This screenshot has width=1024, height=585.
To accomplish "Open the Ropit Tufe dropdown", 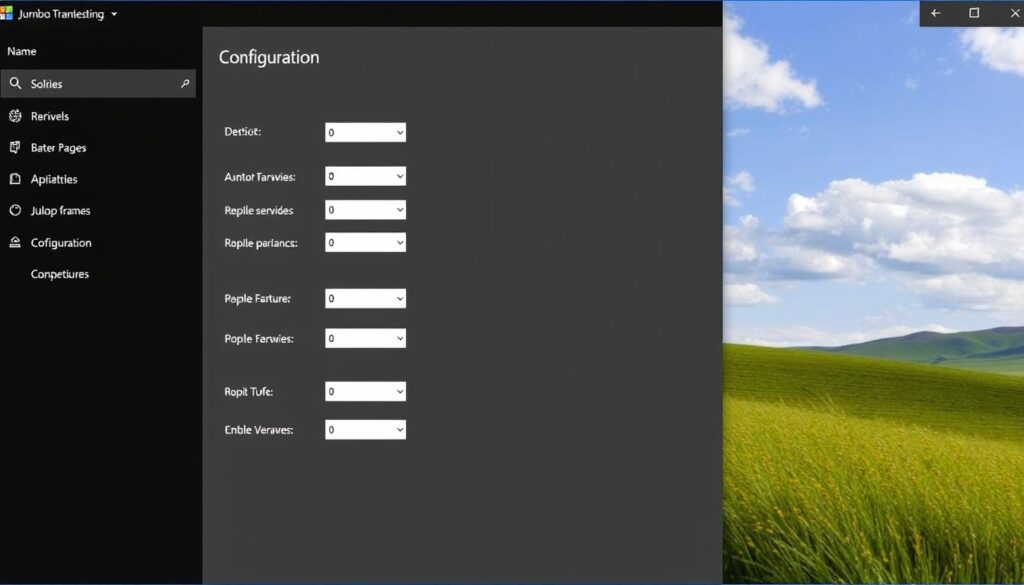I will [x=365, y=392].
